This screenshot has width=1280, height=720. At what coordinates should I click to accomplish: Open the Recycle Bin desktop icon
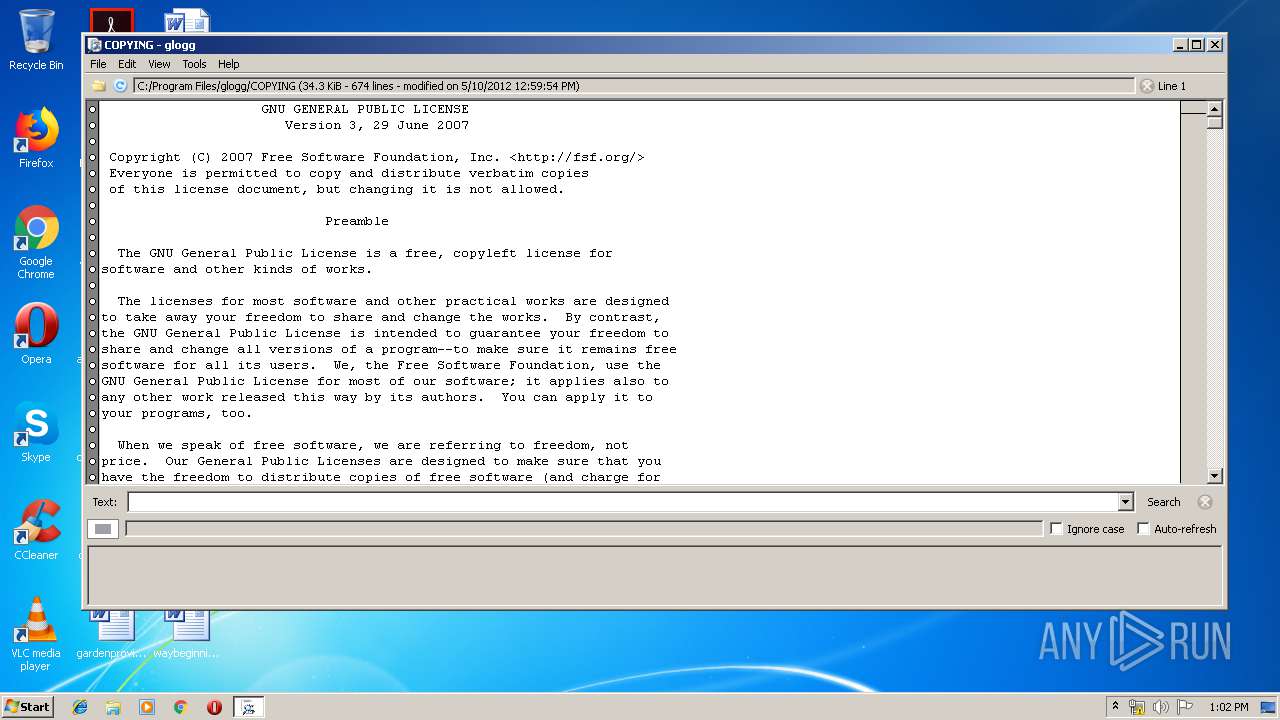click(36, 40)
